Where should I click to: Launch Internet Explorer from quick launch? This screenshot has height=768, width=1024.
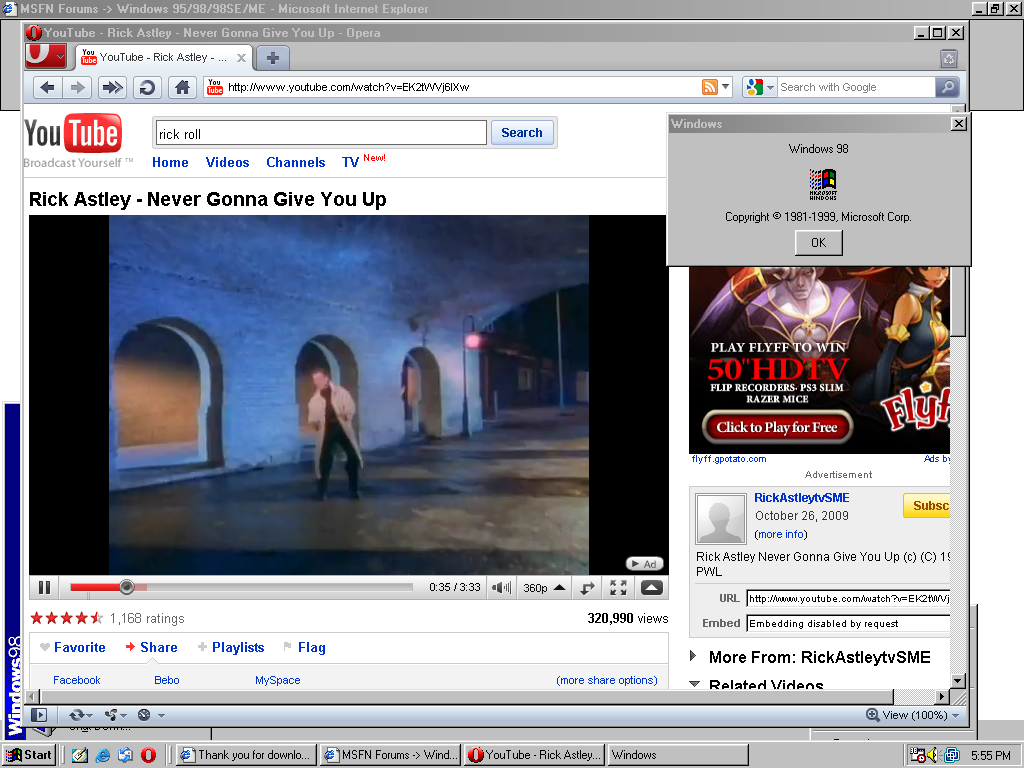click(x=103, y=756)
